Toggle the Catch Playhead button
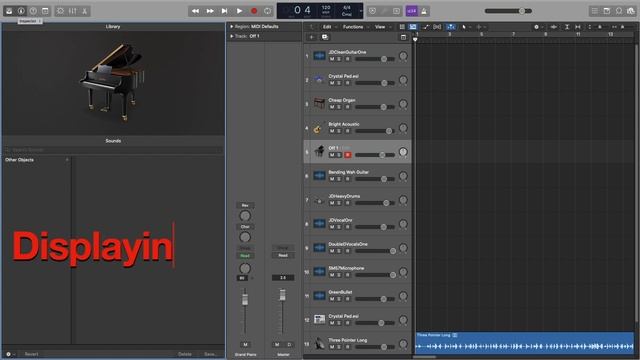This screenshot has width=640, height=360. pyautogui.click(x=451, y=27)
